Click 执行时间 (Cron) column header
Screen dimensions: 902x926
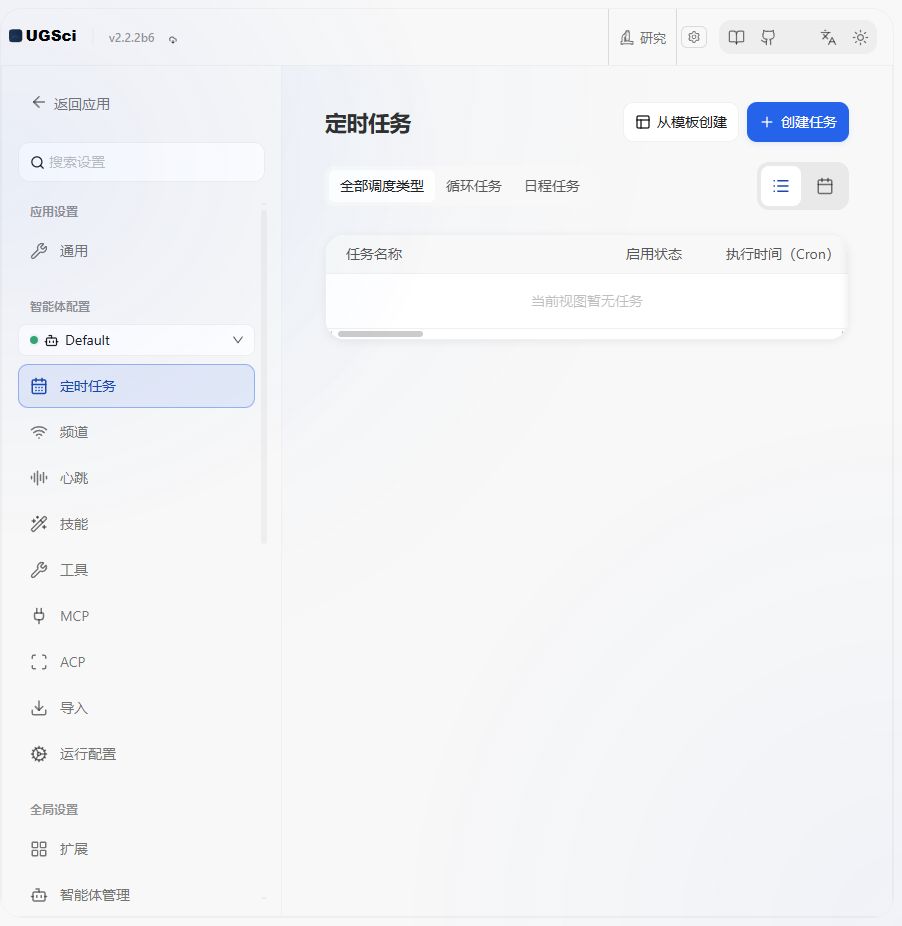coord(779,254)
